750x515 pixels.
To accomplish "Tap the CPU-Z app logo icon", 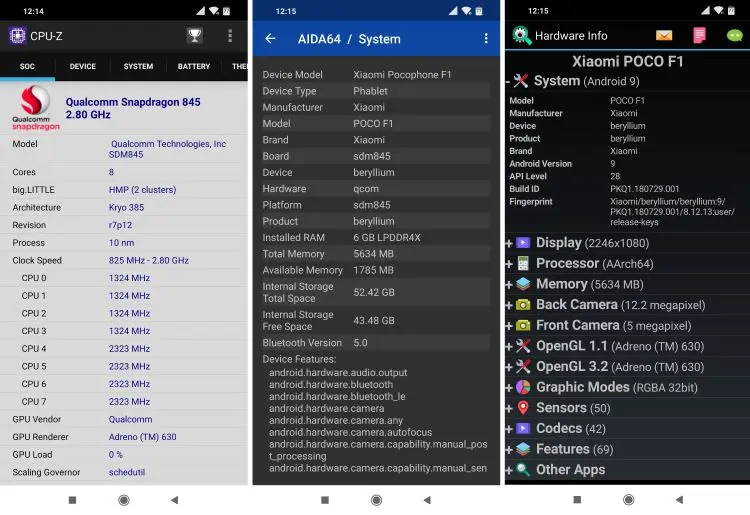I will (18, 36).
